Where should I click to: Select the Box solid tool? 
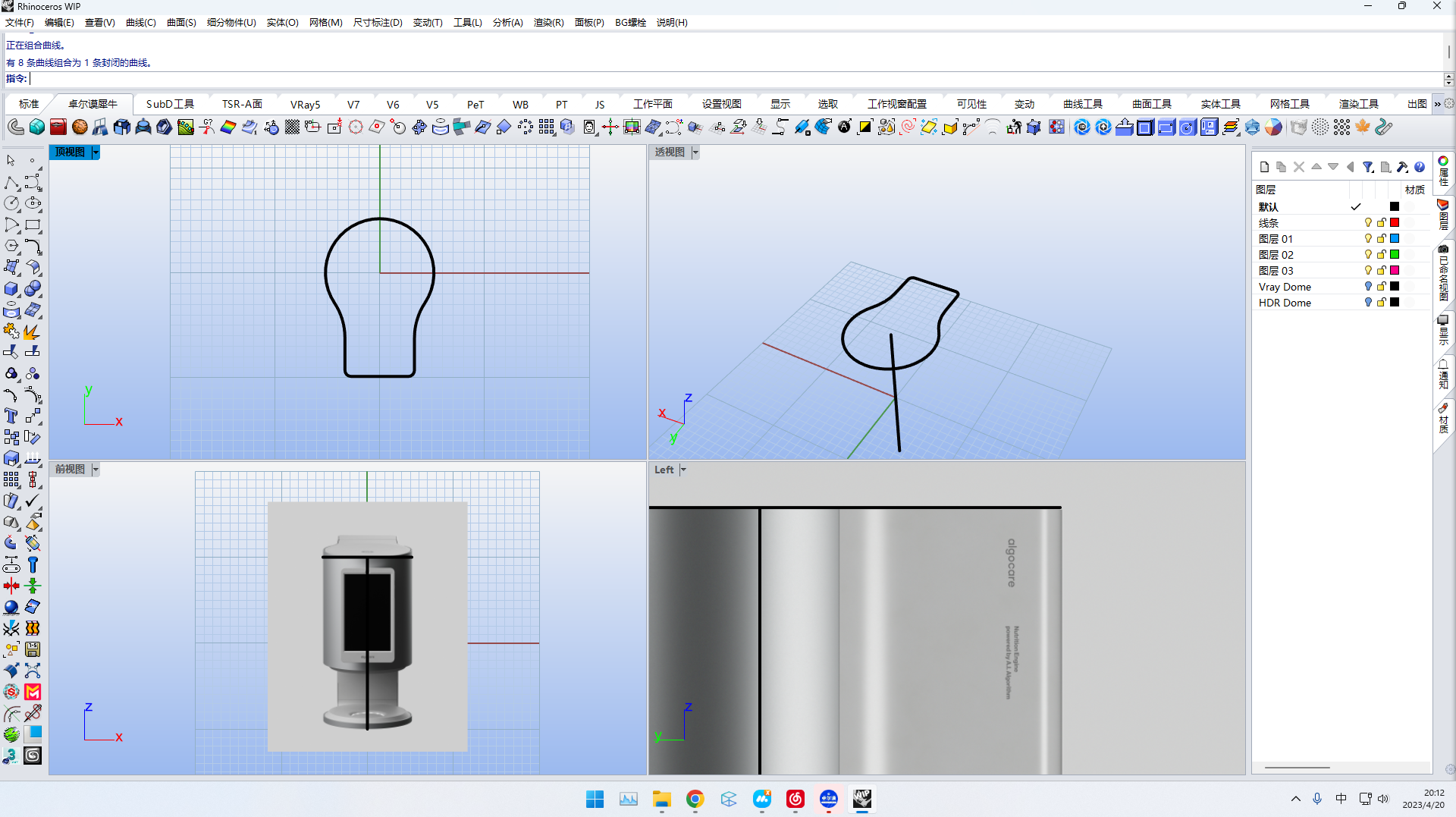(x=11, y=289)
